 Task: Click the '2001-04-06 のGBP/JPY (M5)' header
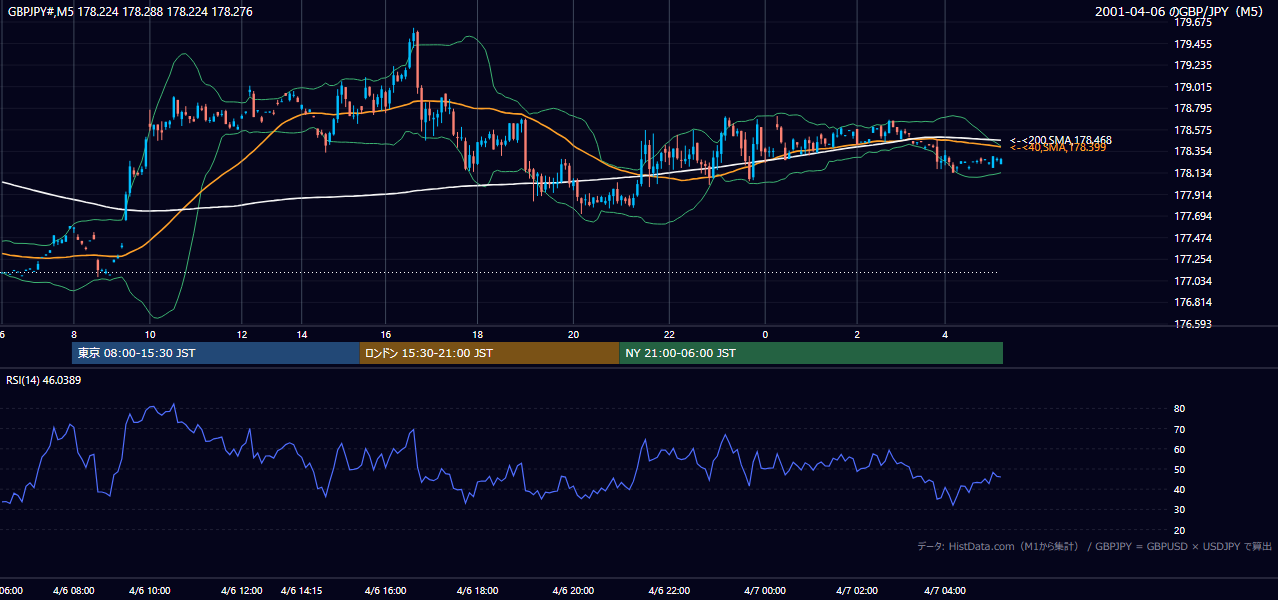coord(1181,11)
